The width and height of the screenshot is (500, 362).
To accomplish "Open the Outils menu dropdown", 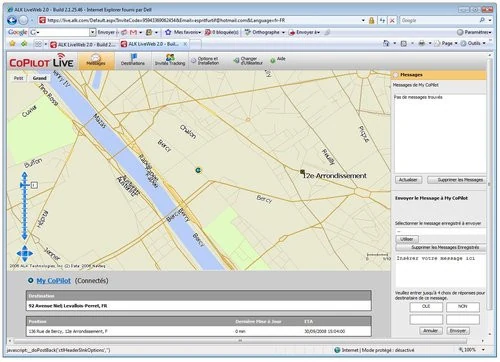I will [x=473, y=43].
